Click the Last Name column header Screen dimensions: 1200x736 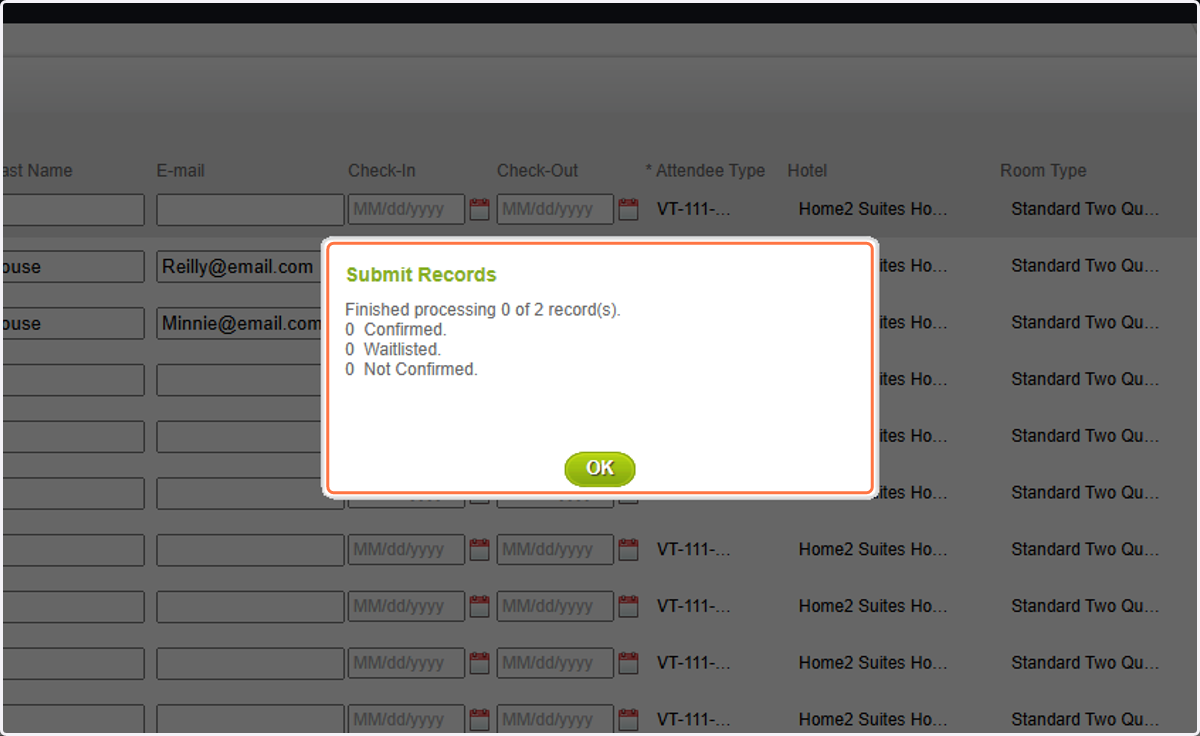pyautogui.click(x=36, y=171)
